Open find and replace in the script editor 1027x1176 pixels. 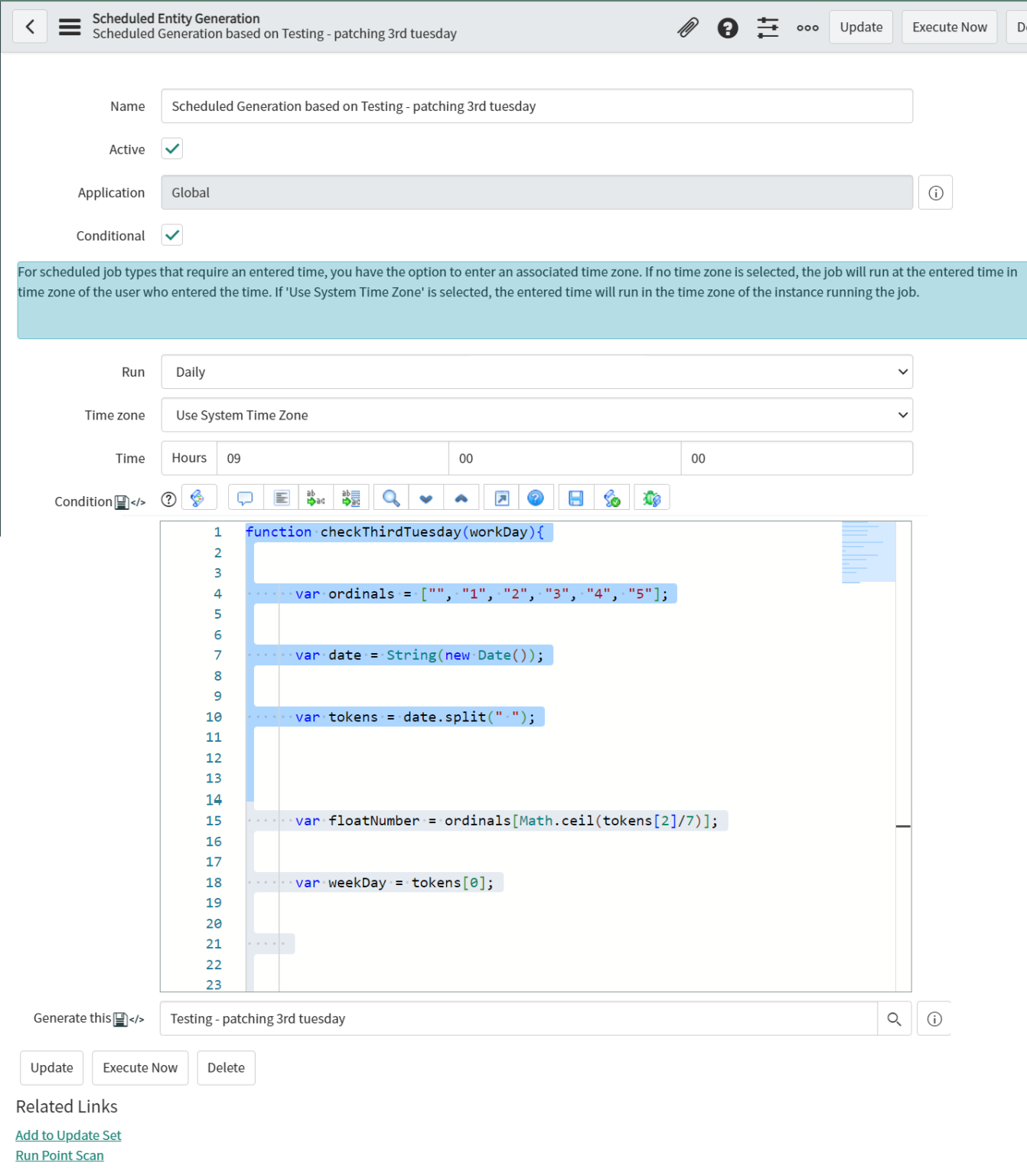click(x=390, y=497)
